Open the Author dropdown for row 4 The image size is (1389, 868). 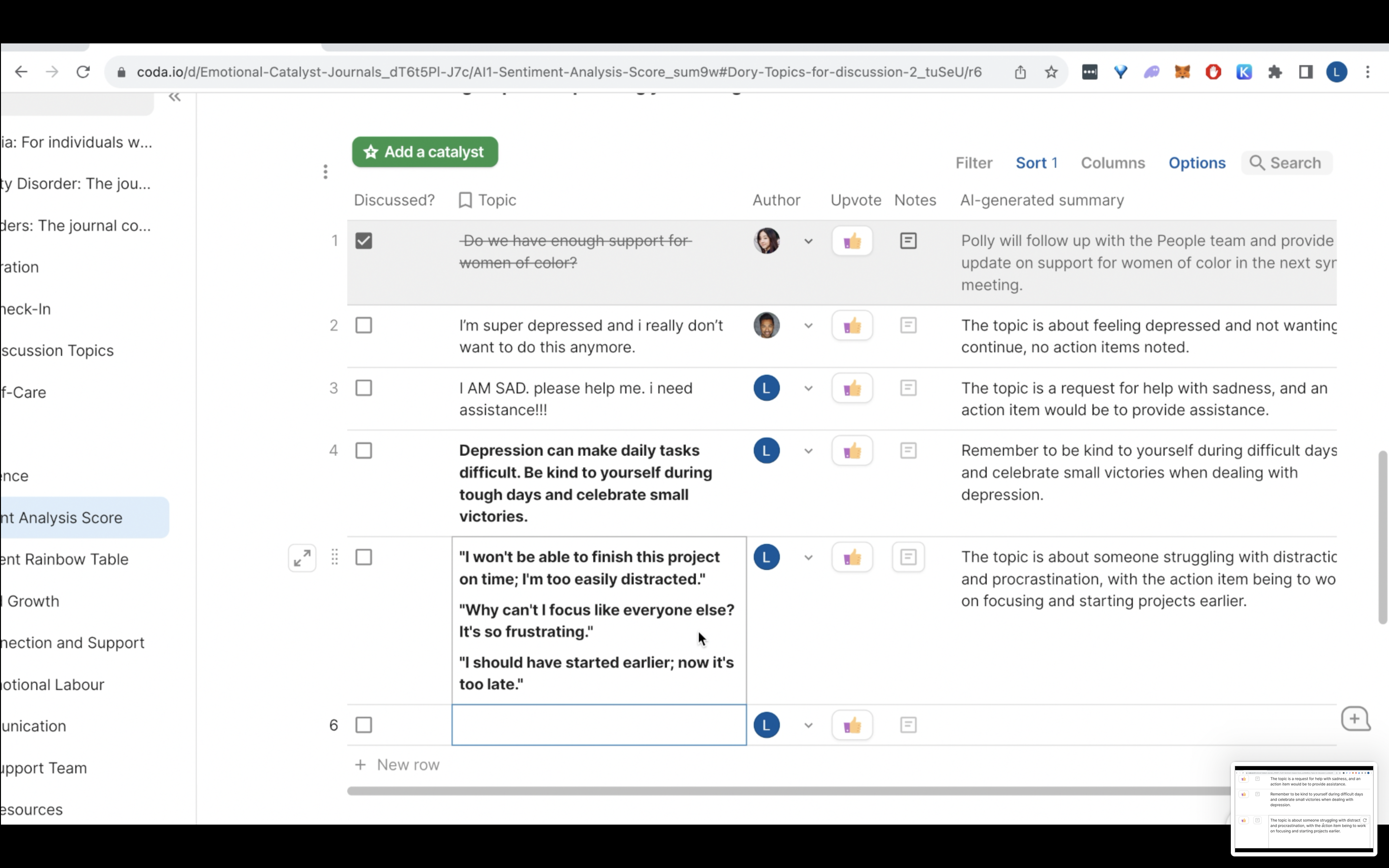pos(808,451)
